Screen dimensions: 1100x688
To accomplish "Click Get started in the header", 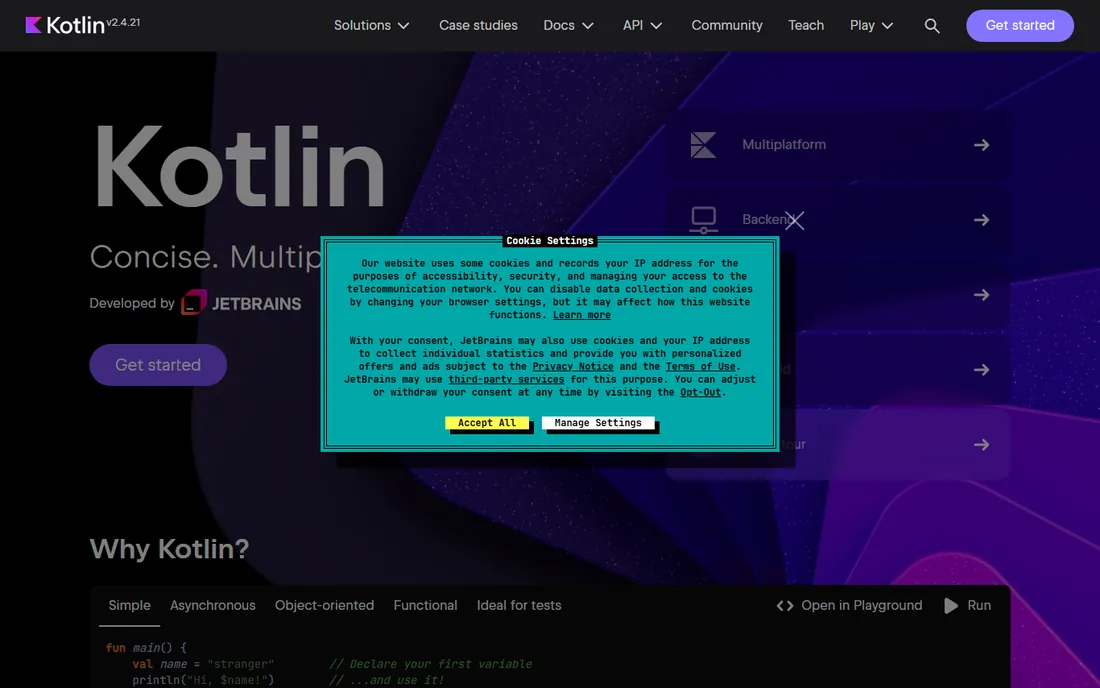I will pyautogui.click(x=1019, y=25).
